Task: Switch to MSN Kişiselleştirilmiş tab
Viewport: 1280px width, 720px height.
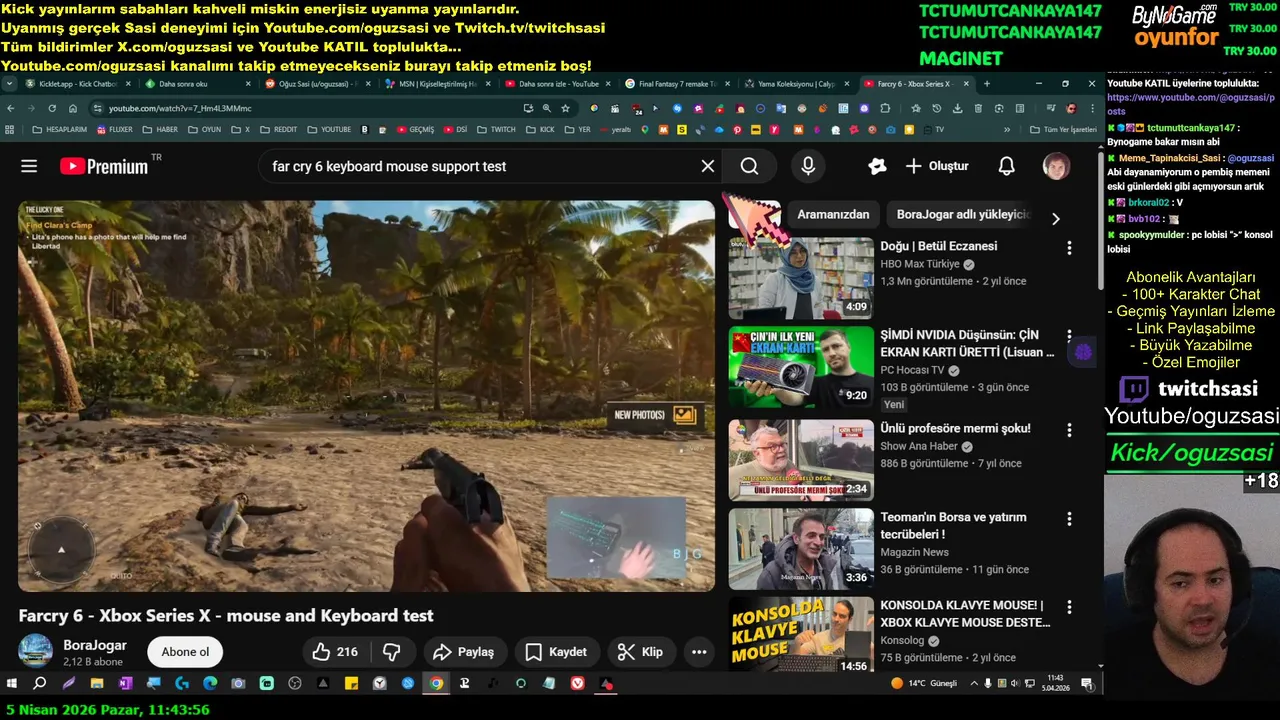Action: pyautogui.click(x=438, y=84)
